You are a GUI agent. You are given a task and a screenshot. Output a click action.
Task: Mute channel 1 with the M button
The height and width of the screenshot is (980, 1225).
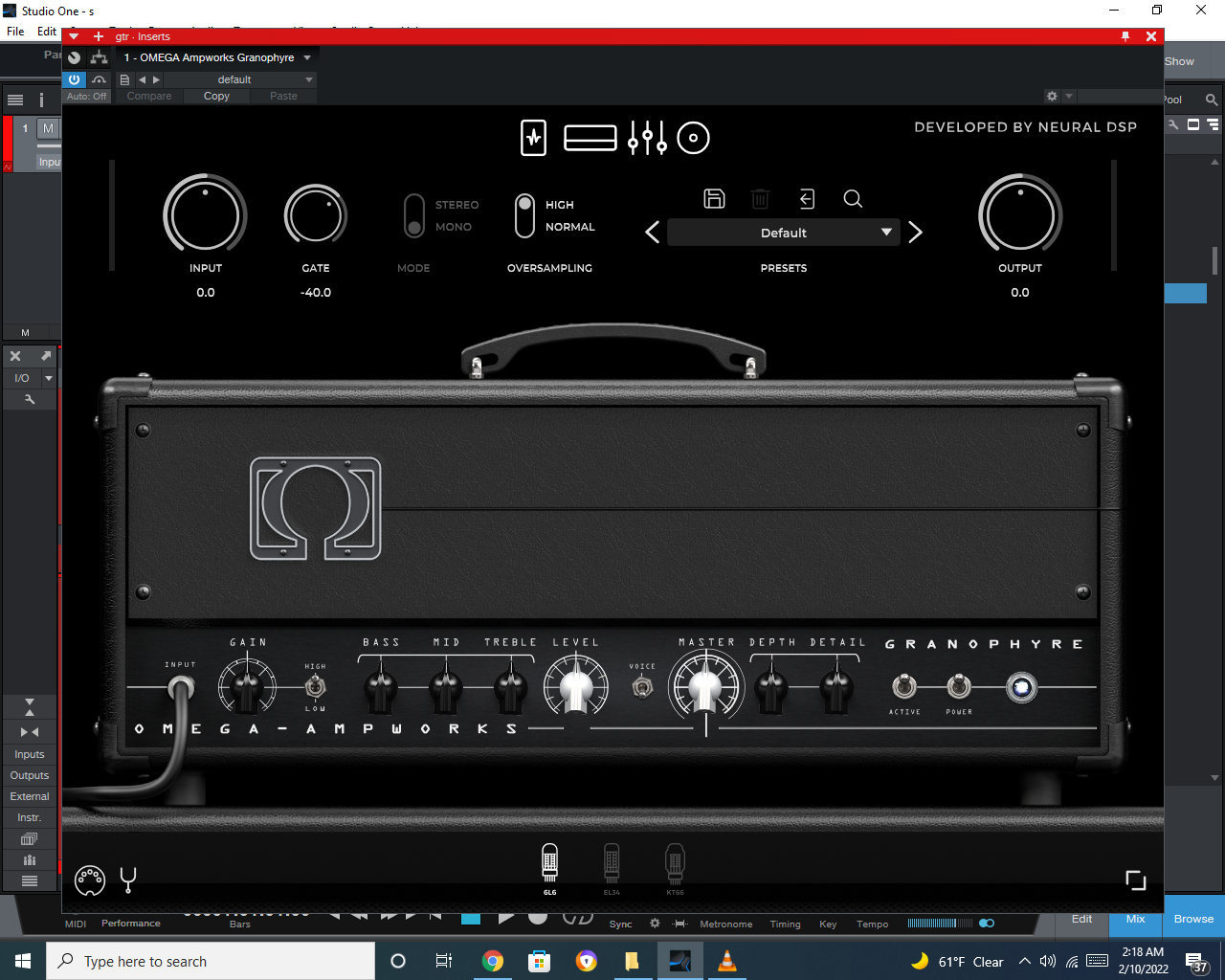[48, 128]
